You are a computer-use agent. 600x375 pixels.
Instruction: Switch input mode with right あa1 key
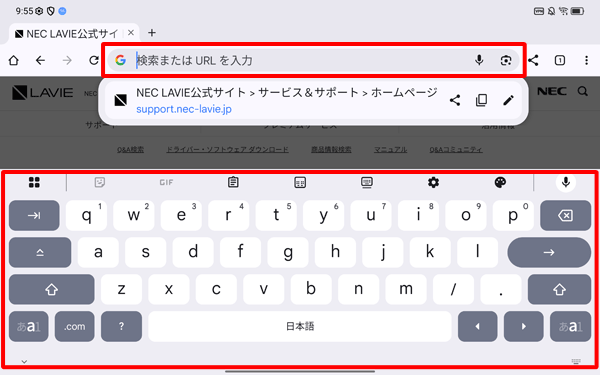(571, 326)
